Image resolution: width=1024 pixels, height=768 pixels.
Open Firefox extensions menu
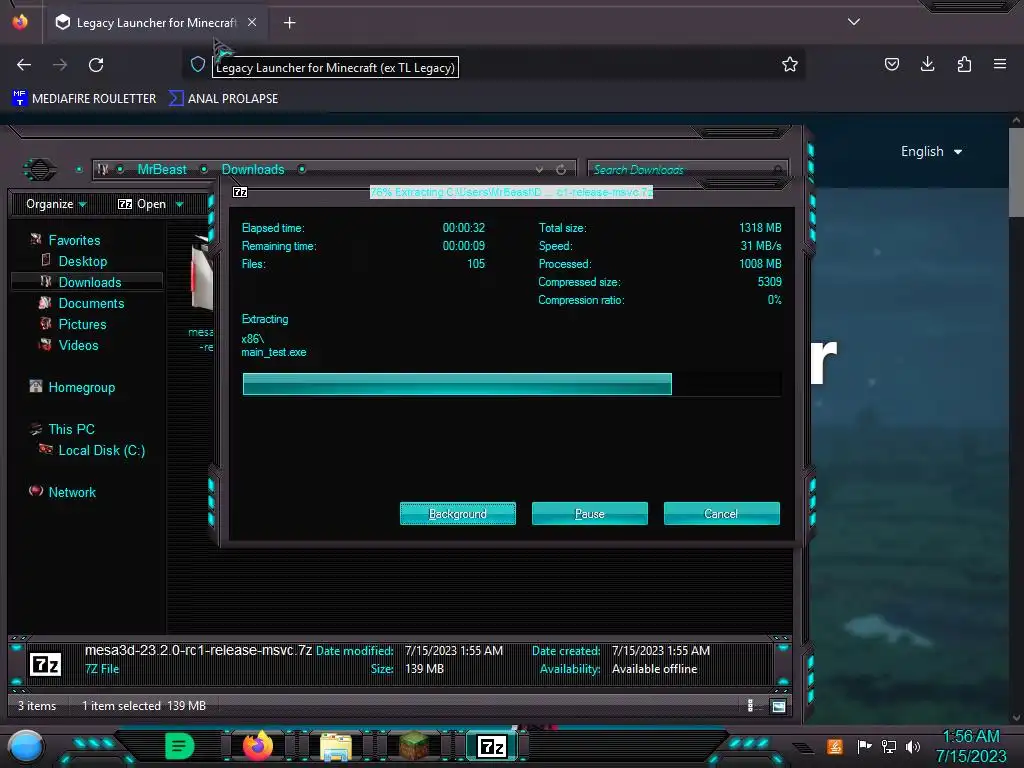point(964,64)
